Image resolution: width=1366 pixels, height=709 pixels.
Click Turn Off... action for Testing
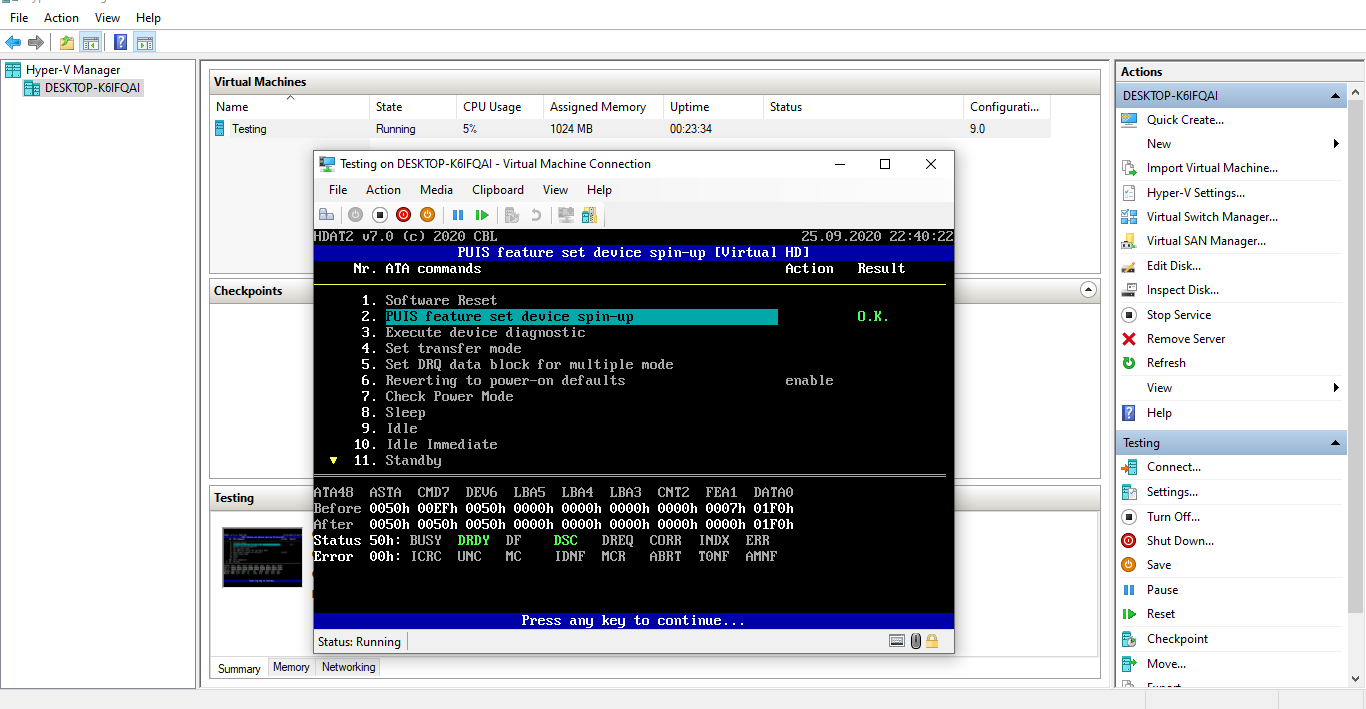[x=1173, y=517]
